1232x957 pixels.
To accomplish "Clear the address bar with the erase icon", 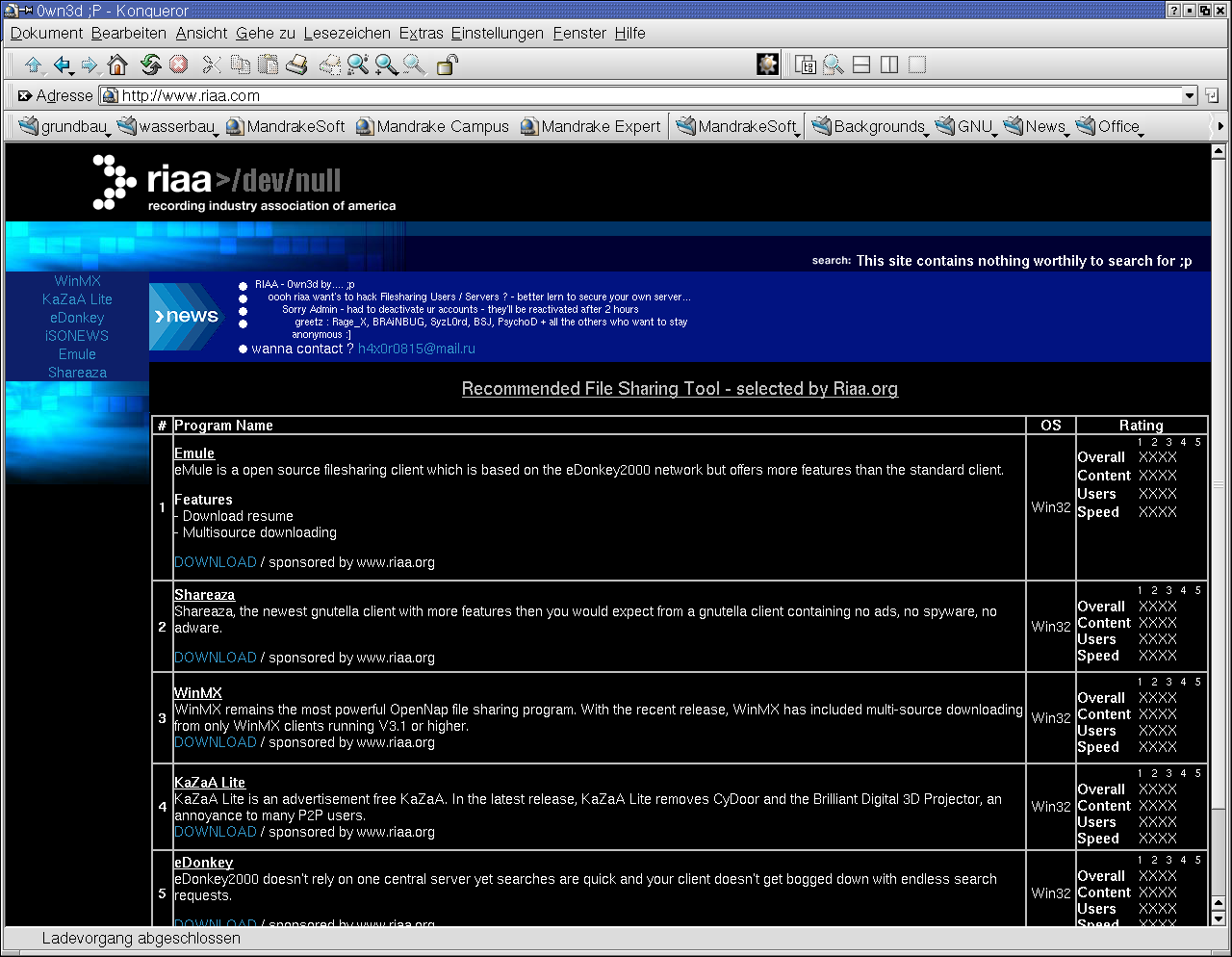I will 24,95.
